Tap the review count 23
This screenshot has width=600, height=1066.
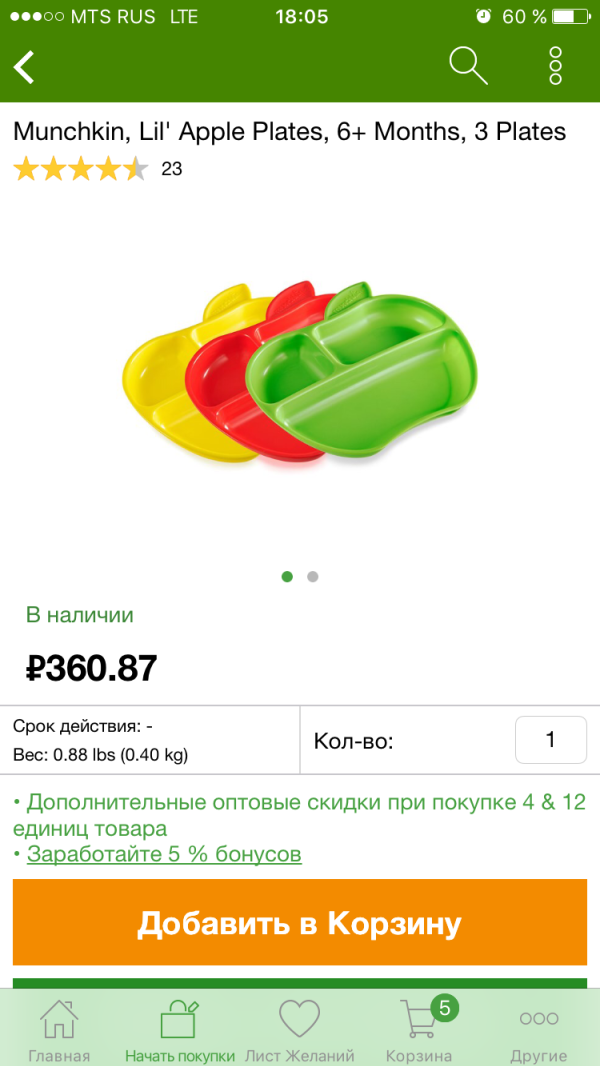(172, 169)
